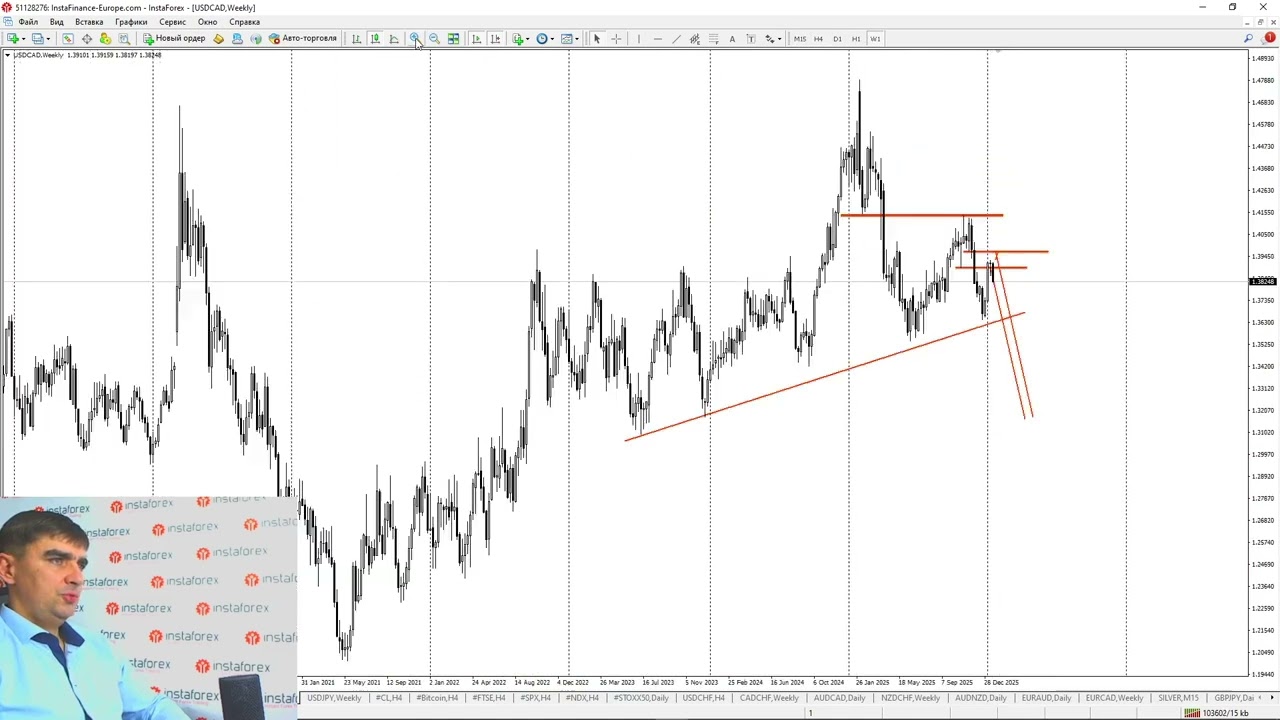Select the Text 'A' drawing tool
The image size is (1280, 720).
[732, 39]
